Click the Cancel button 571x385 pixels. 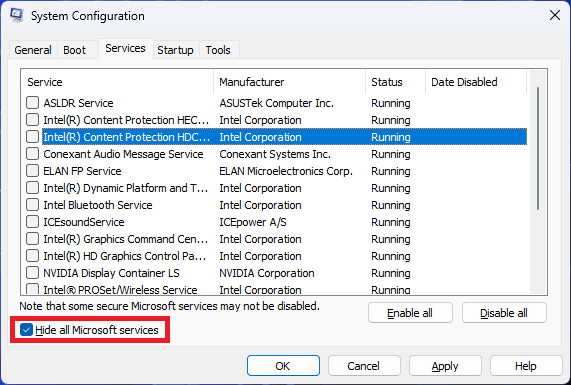(x=364, y=366)
